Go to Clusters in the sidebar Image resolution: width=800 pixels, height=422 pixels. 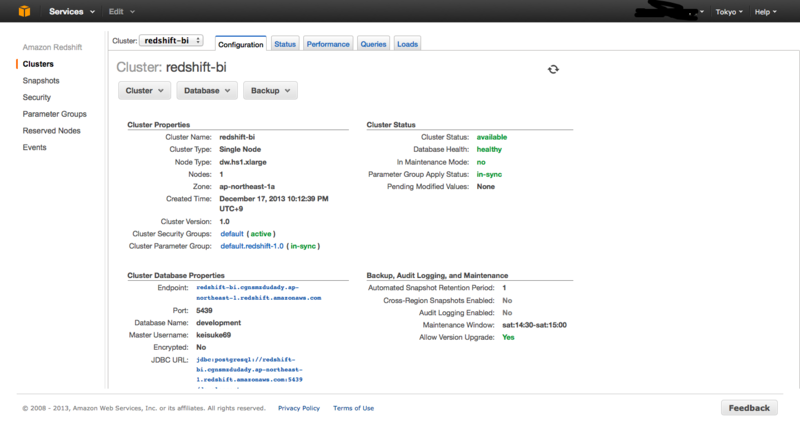[38, 64]
